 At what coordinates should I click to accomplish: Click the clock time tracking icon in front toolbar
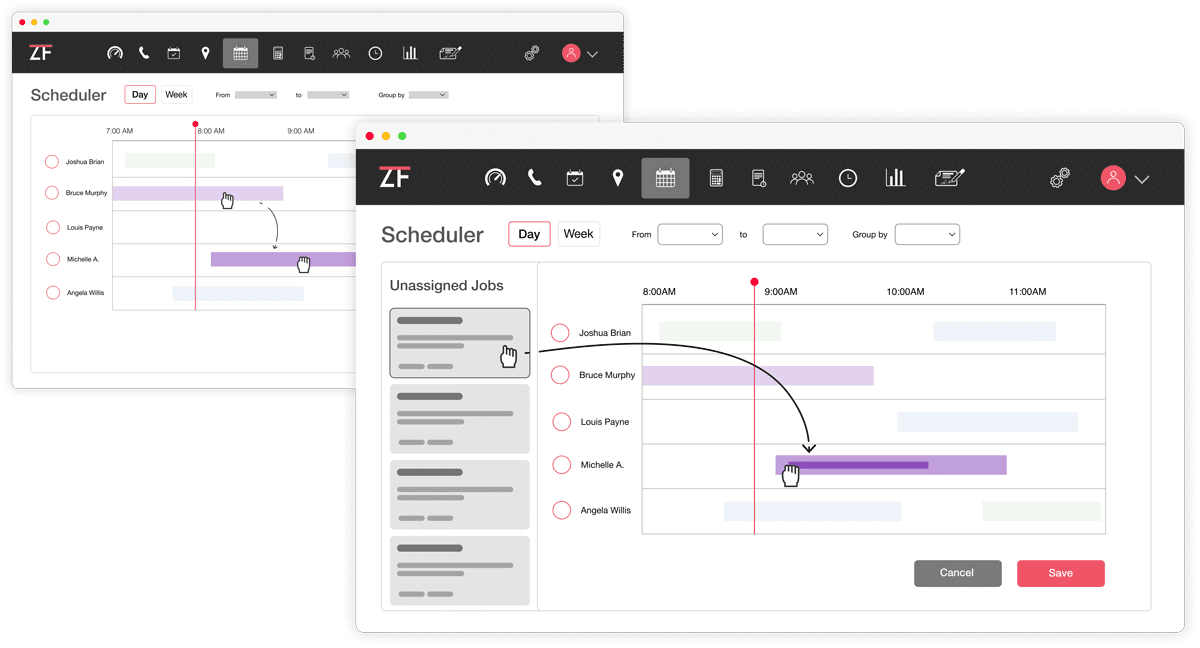pyautogui.click(x=848, y=178)
